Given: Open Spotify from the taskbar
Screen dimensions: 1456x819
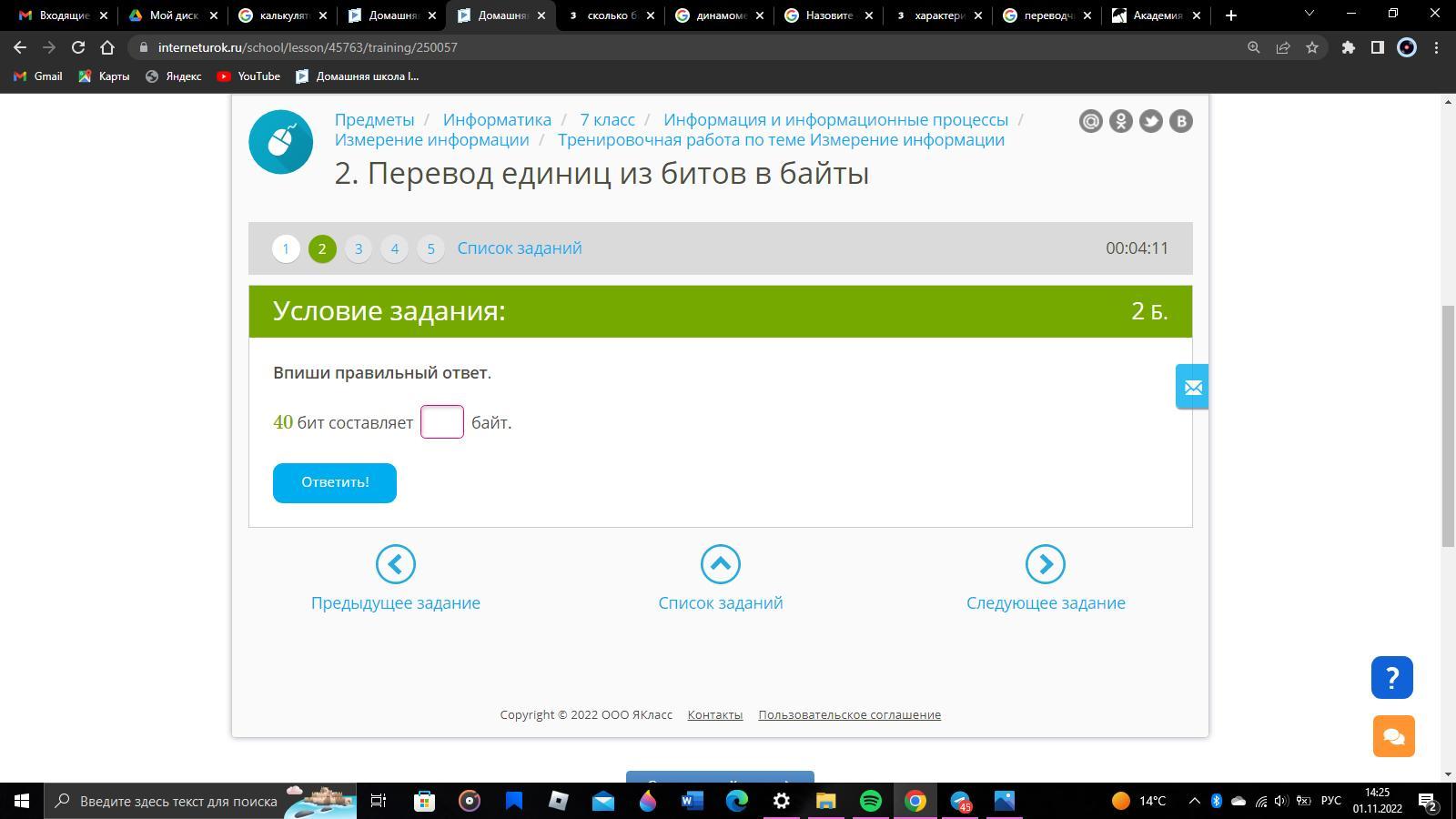Looking at the screenshot, I should click(870, 801).
